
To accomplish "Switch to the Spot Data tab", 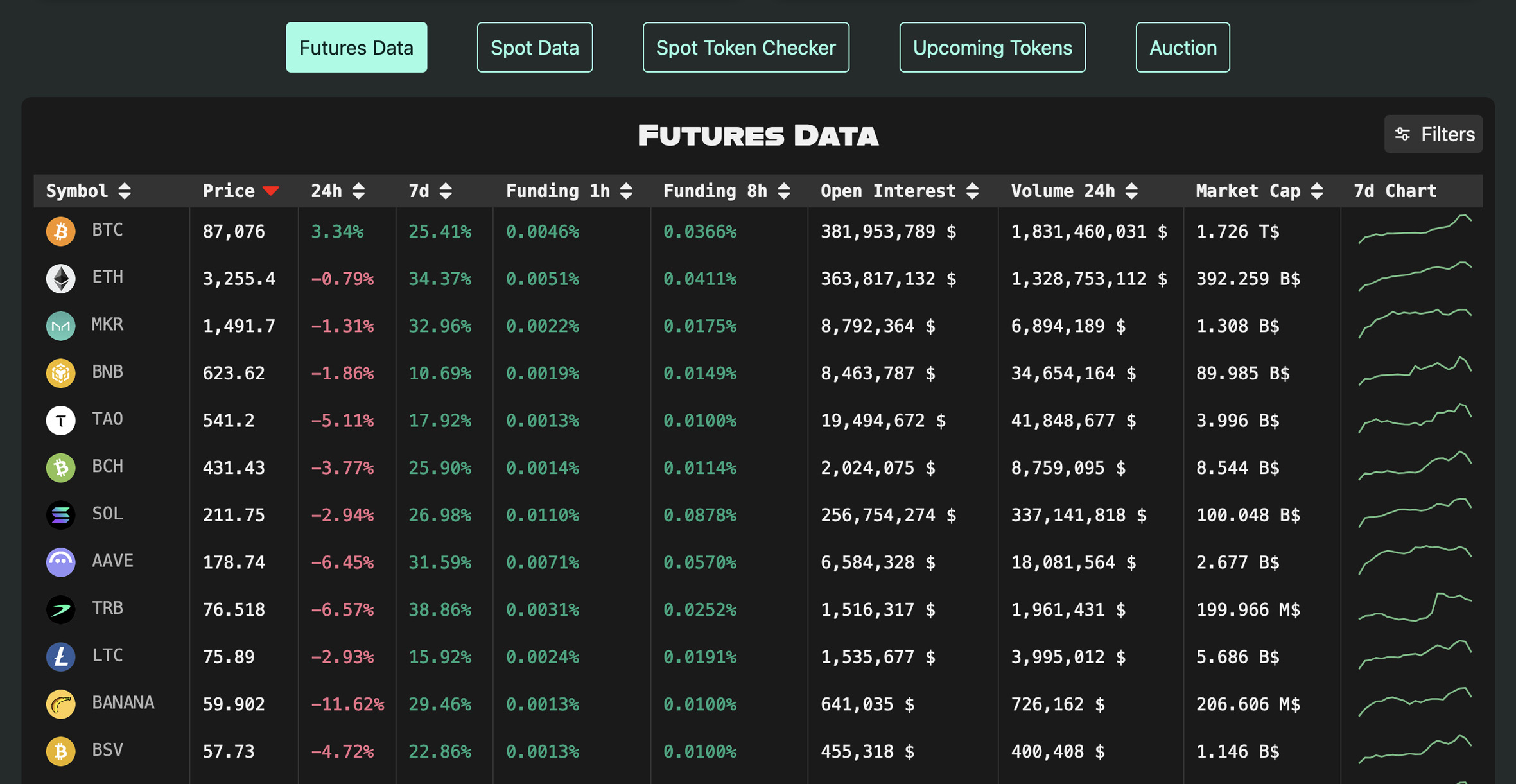I will point(534,47).
